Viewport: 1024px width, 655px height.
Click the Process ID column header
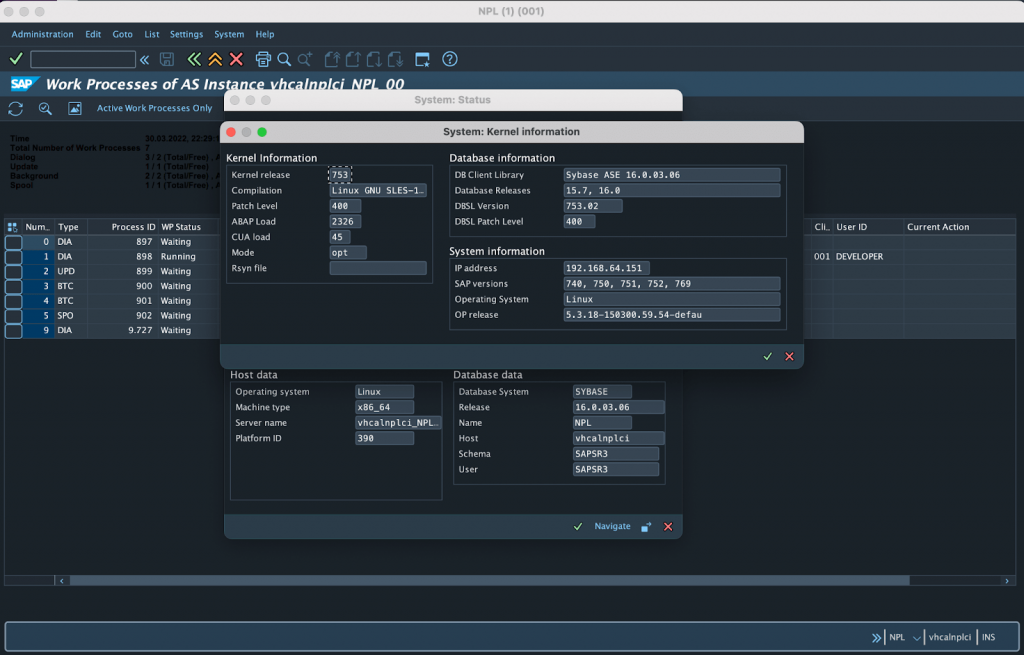click(122, 227)
